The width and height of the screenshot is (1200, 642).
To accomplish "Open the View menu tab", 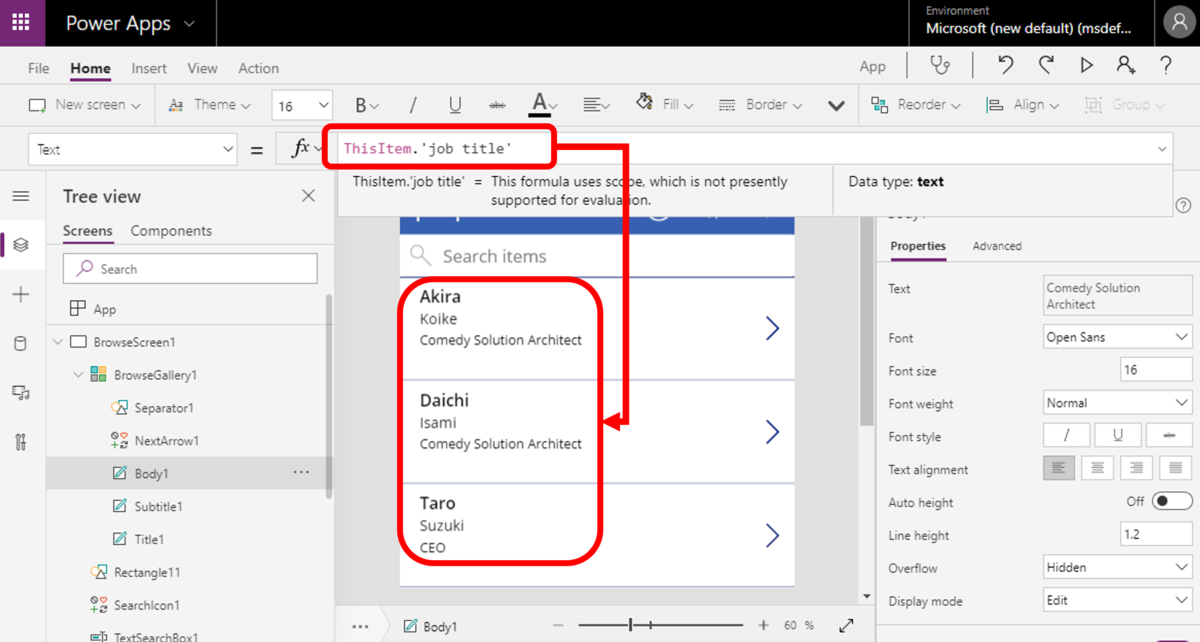I will [x=202, y=68].
